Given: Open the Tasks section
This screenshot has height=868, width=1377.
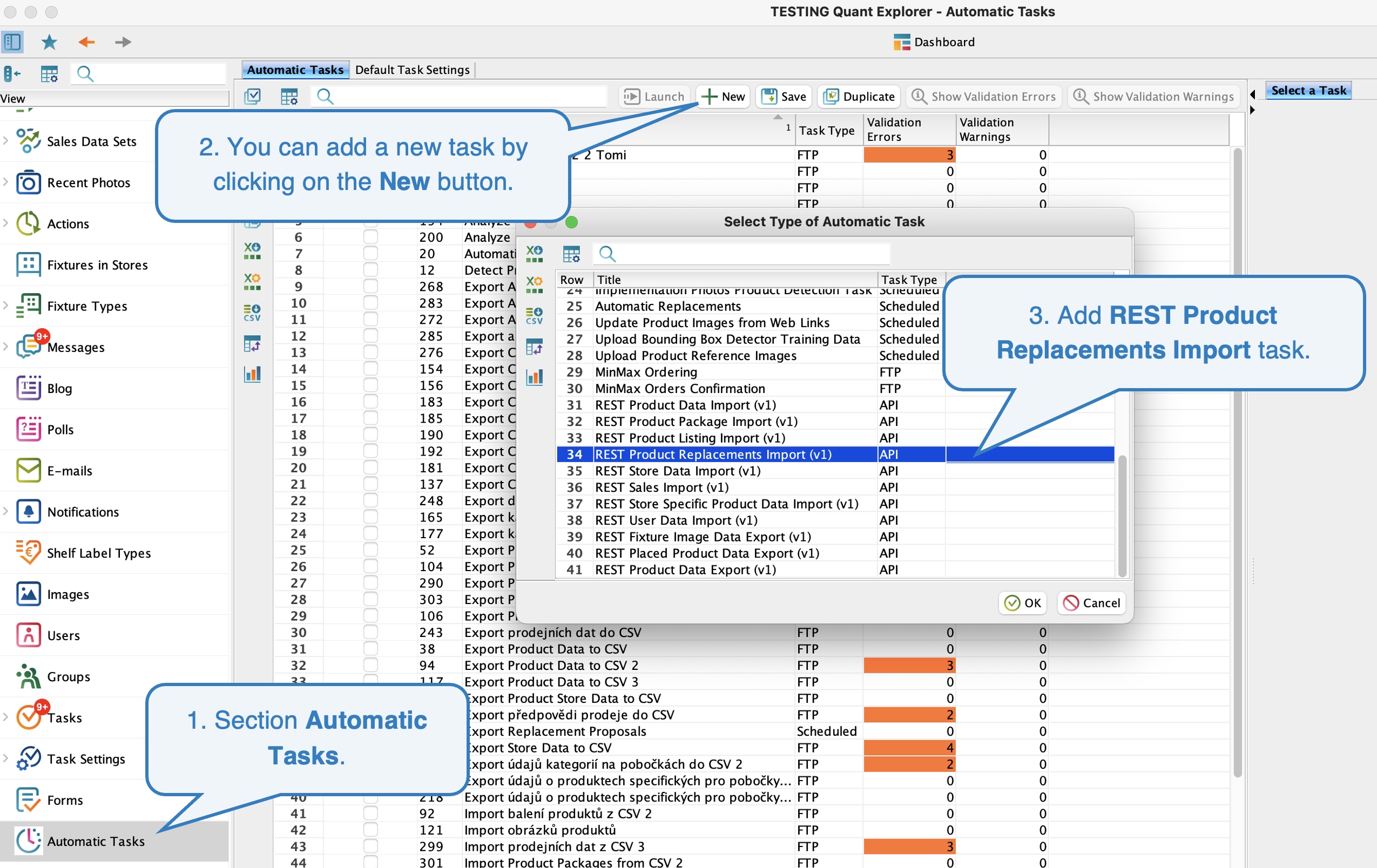Looking at the screenshot, I should click(x=64, y=717).
